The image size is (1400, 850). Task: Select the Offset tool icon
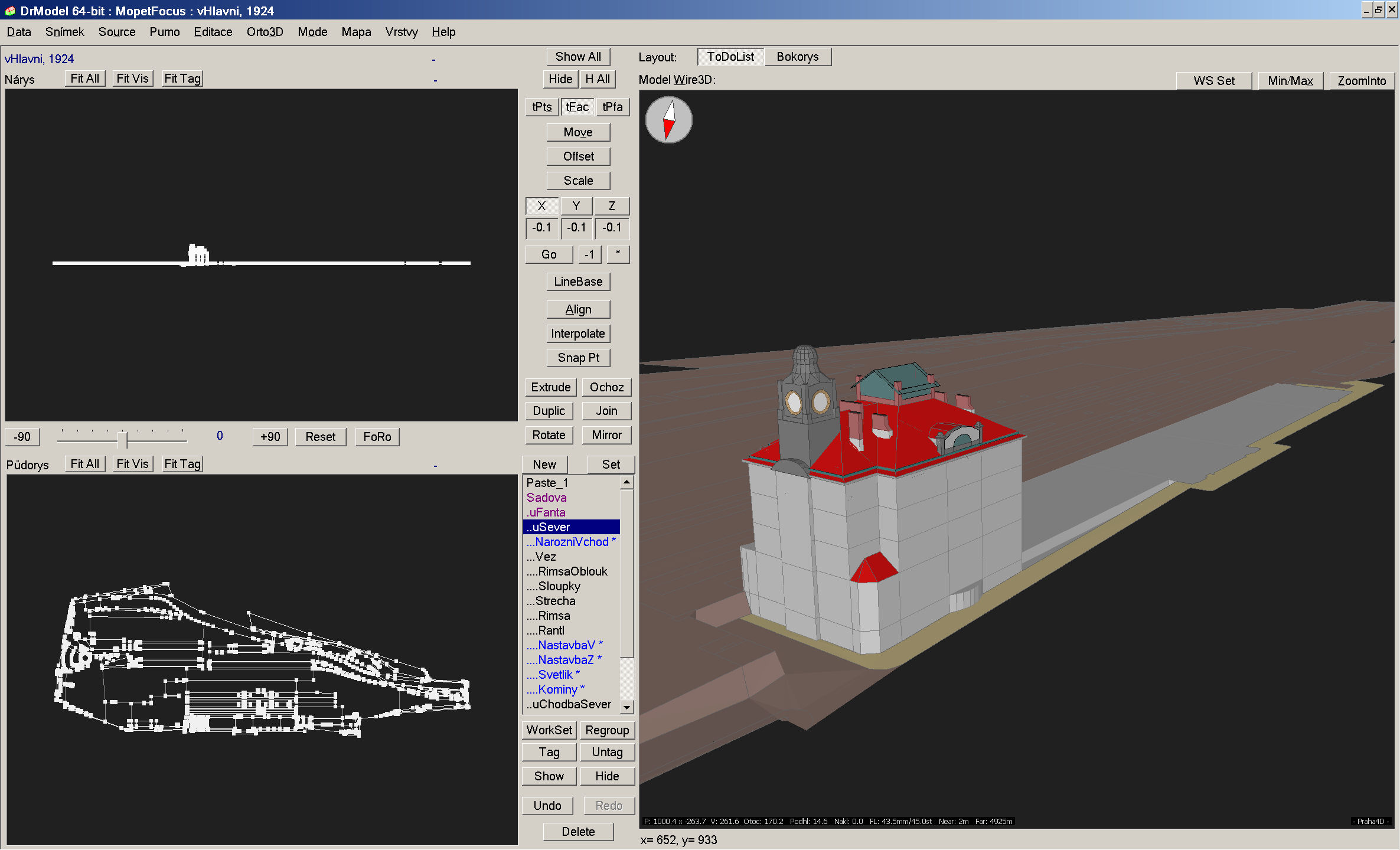(578, 156)
